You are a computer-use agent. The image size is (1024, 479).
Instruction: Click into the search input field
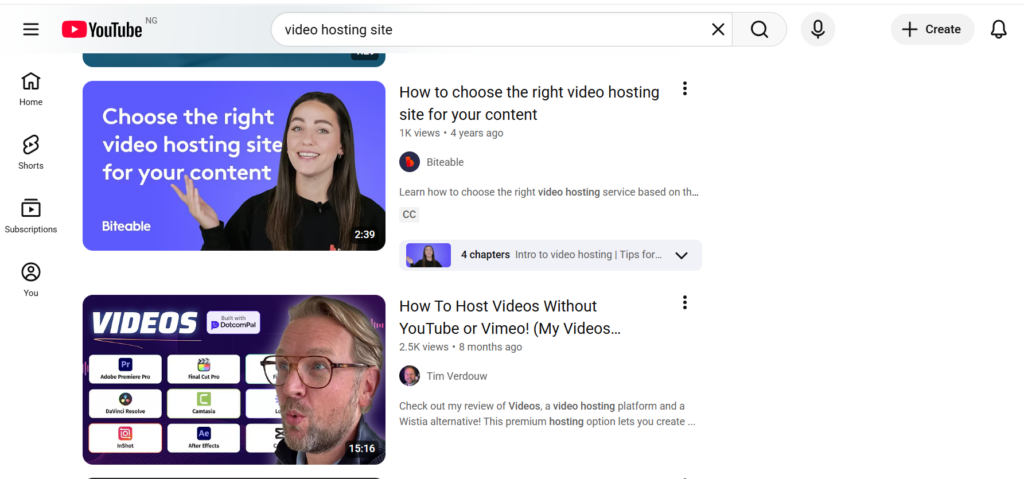(x=490, y=30)
